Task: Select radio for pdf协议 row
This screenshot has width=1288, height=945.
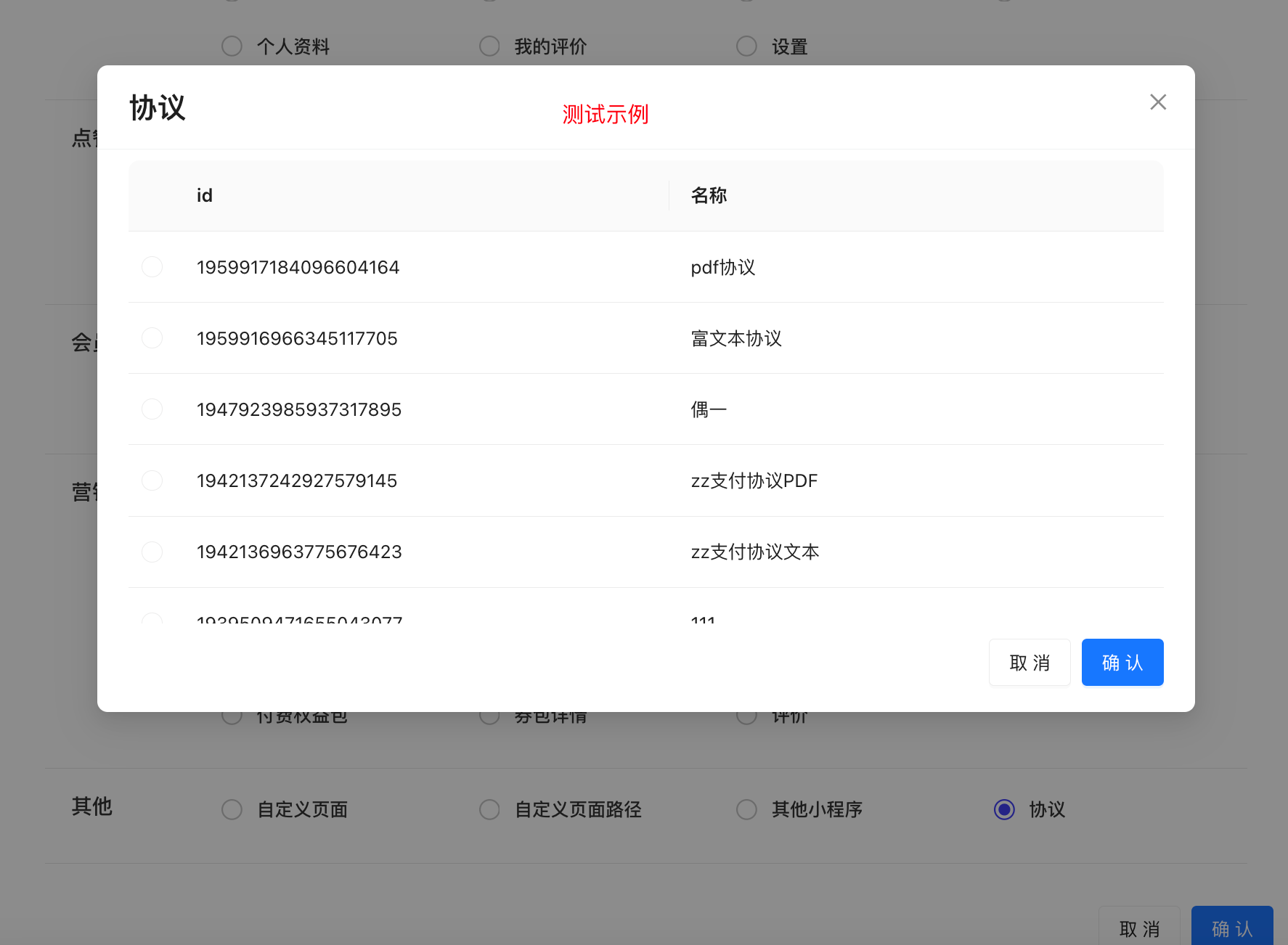Action: pyautogui.click(x=152, y=267)
